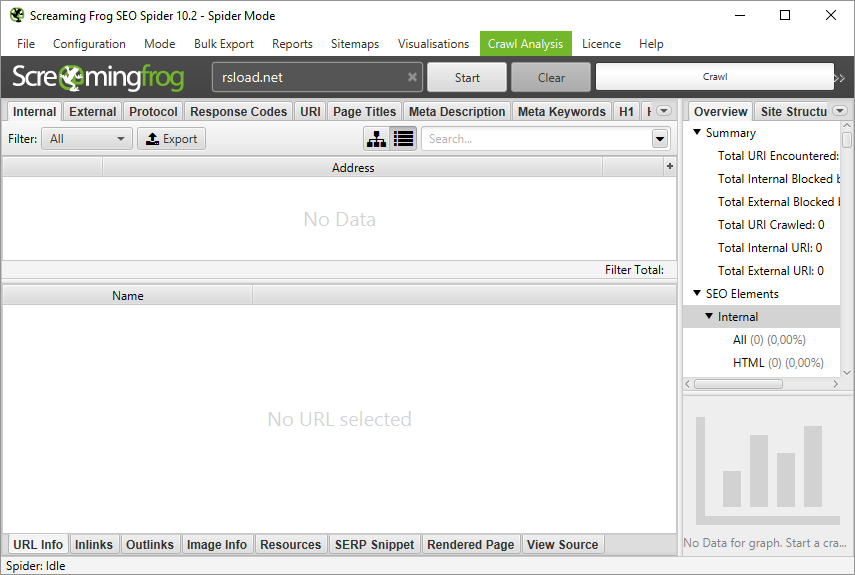Switch to the Meta Keywords tab
The image size is (855, 575).
point(562,112)
